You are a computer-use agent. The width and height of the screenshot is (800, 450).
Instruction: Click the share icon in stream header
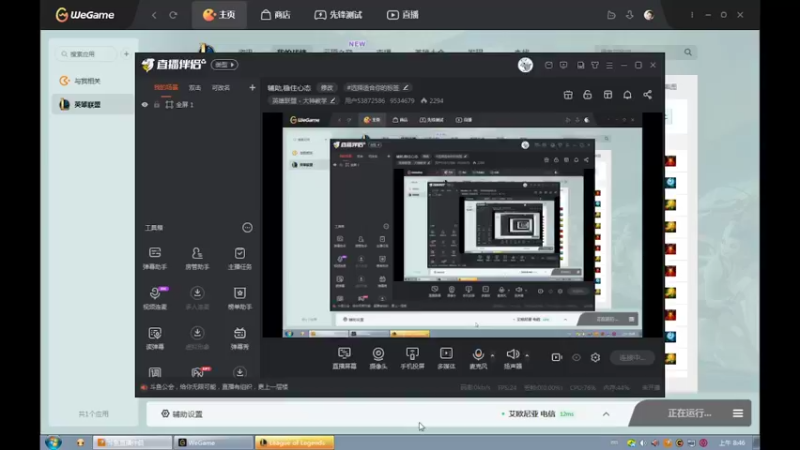click(647, 95)
